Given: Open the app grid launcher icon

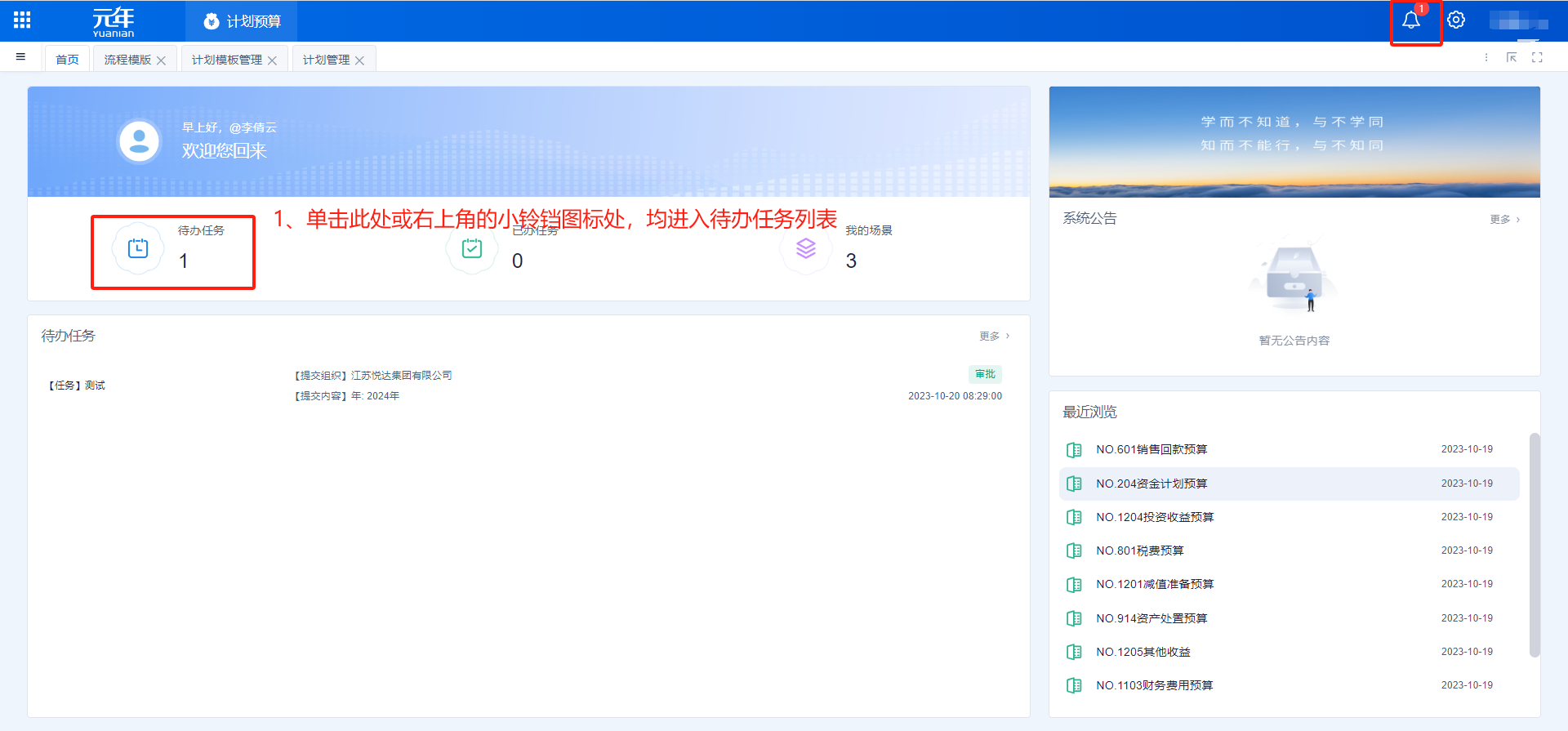Looking at the screenshot, I should (x=22, y=20).
